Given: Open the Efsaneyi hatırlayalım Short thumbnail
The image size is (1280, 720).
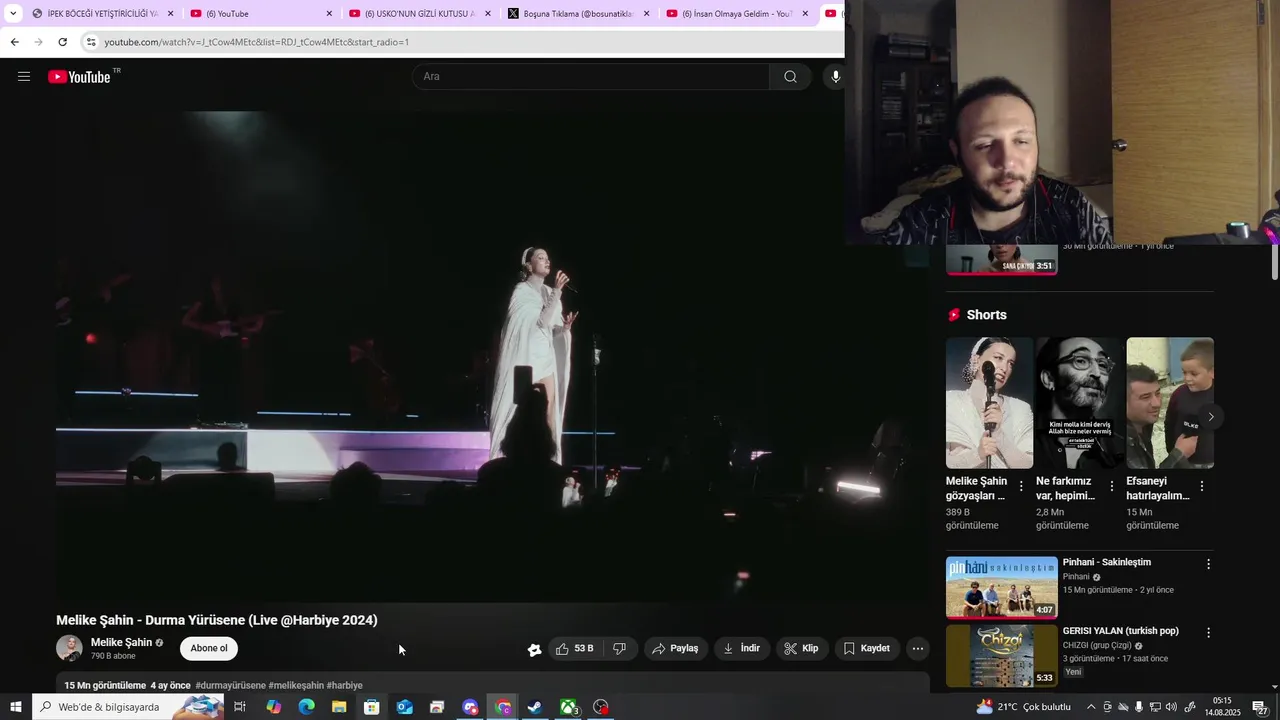Looking at the screenshot, I should click(x=1170, y=402).
